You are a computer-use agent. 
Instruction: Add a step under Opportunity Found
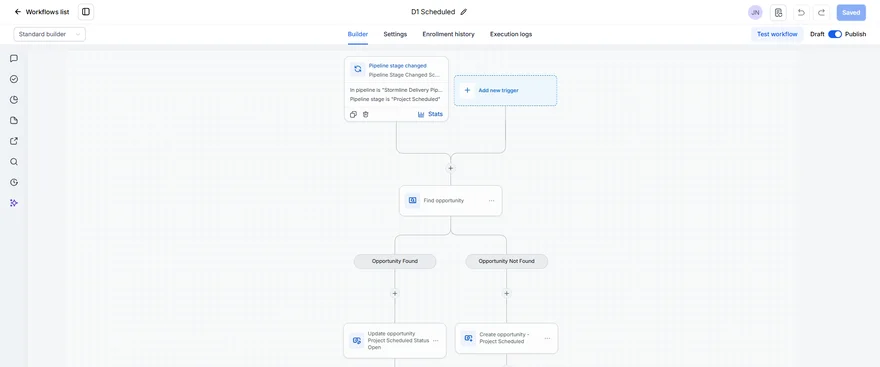click(x=395, y=293)
